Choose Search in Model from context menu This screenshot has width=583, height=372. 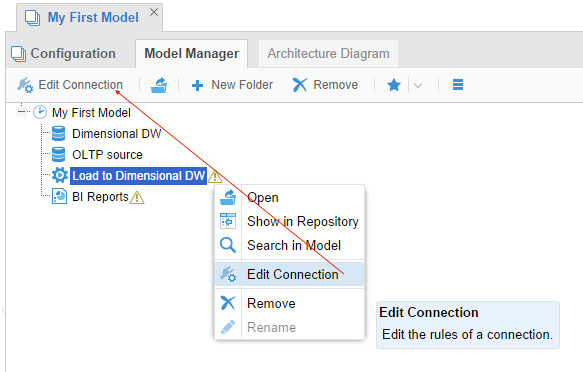[289, 245]
